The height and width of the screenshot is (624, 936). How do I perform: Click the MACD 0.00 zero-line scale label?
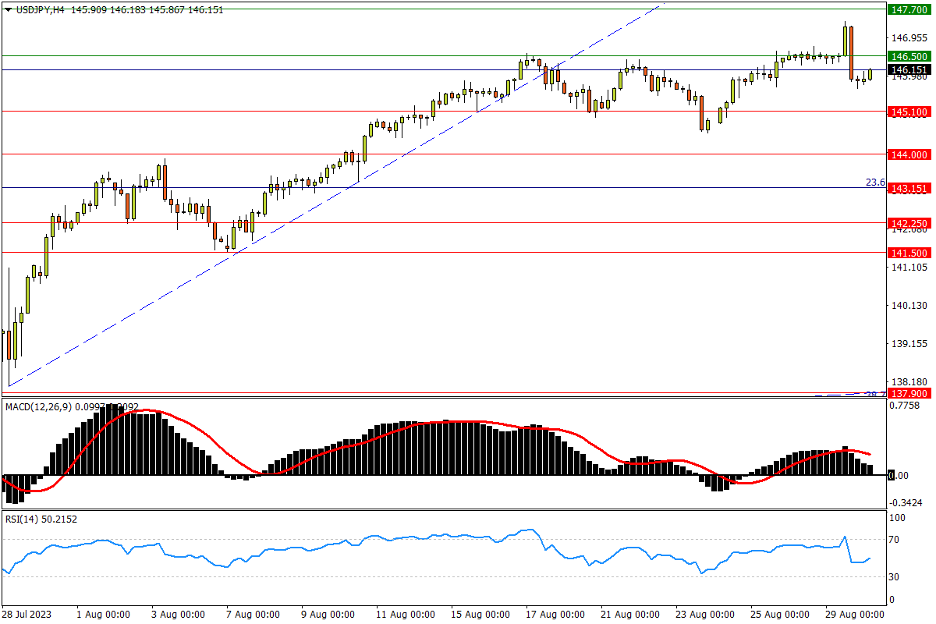tap(899, 476)
